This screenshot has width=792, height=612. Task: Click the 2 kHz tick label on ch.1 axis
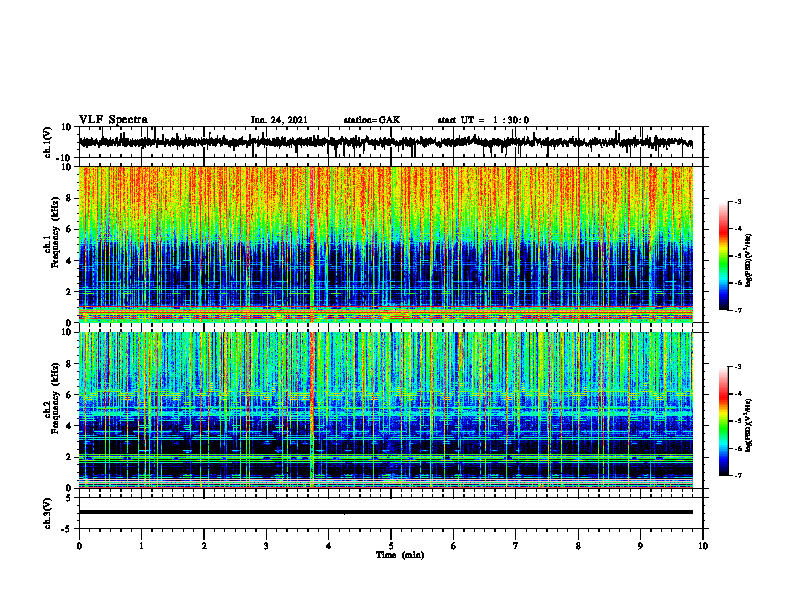69,291
